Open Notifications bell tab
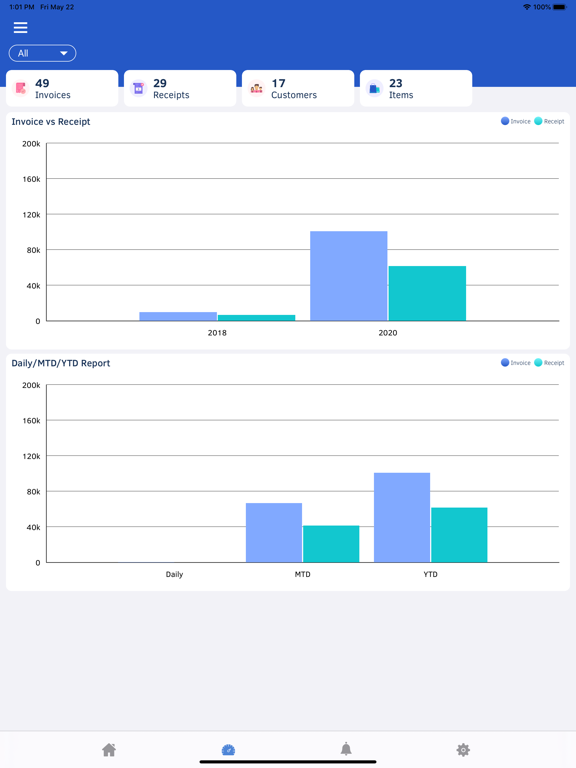Image resolution: width=576 pixels, height=768 pixels. pos(346,749)
